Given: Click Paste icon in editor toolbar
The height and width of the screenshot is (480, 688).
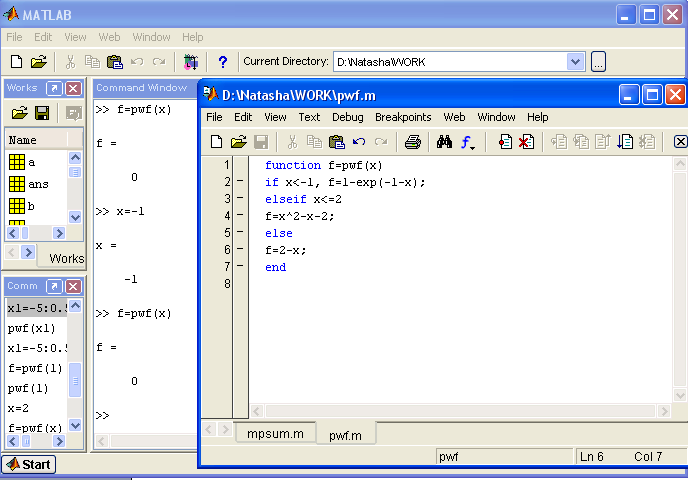Looking at the screenshot, I should [337, 142].
